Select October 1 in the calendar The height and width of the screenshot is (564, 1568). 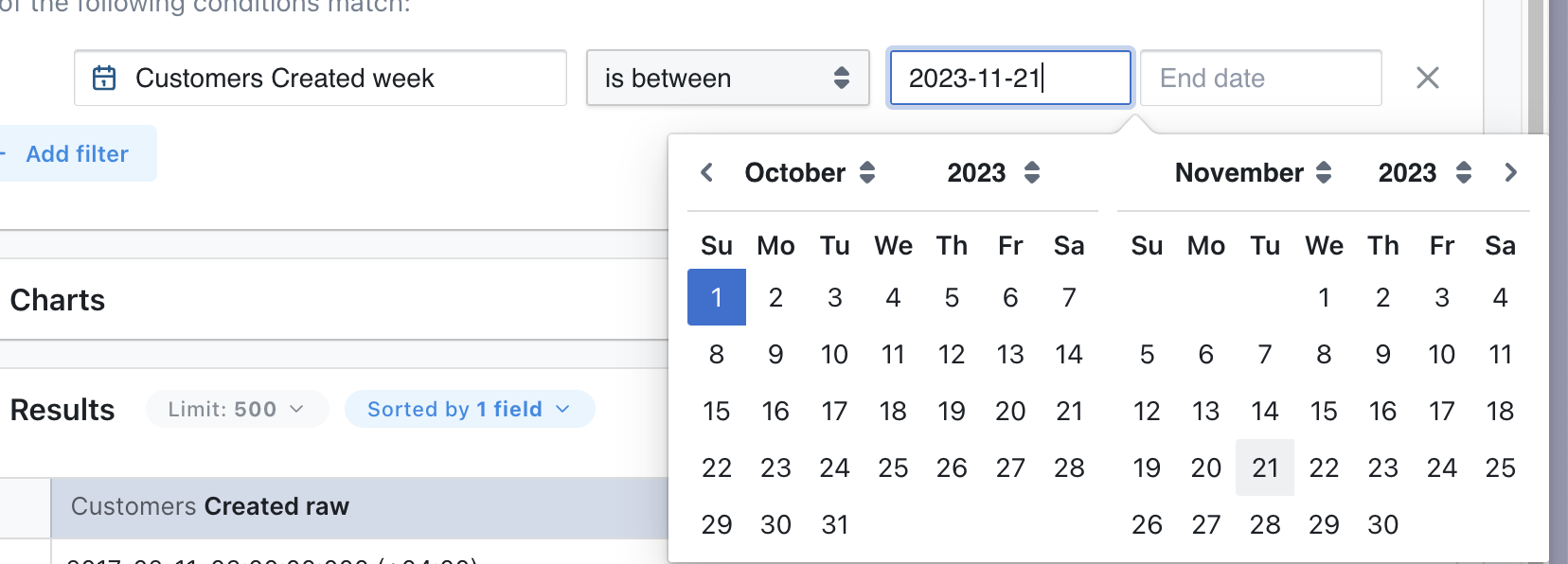[x=717, y=296]
